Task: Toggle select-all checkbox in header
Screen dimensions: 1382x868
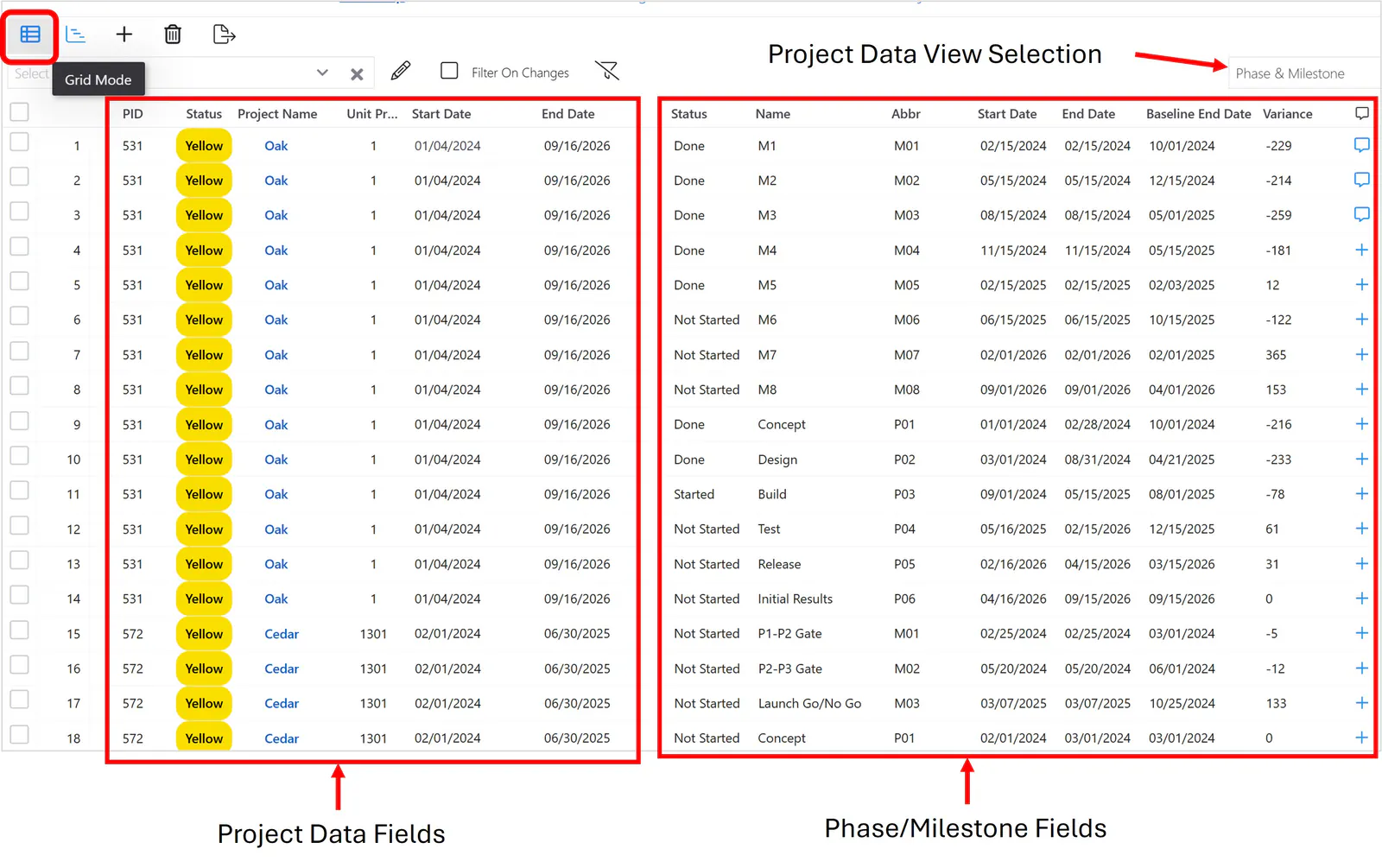Action: (19, 112)
